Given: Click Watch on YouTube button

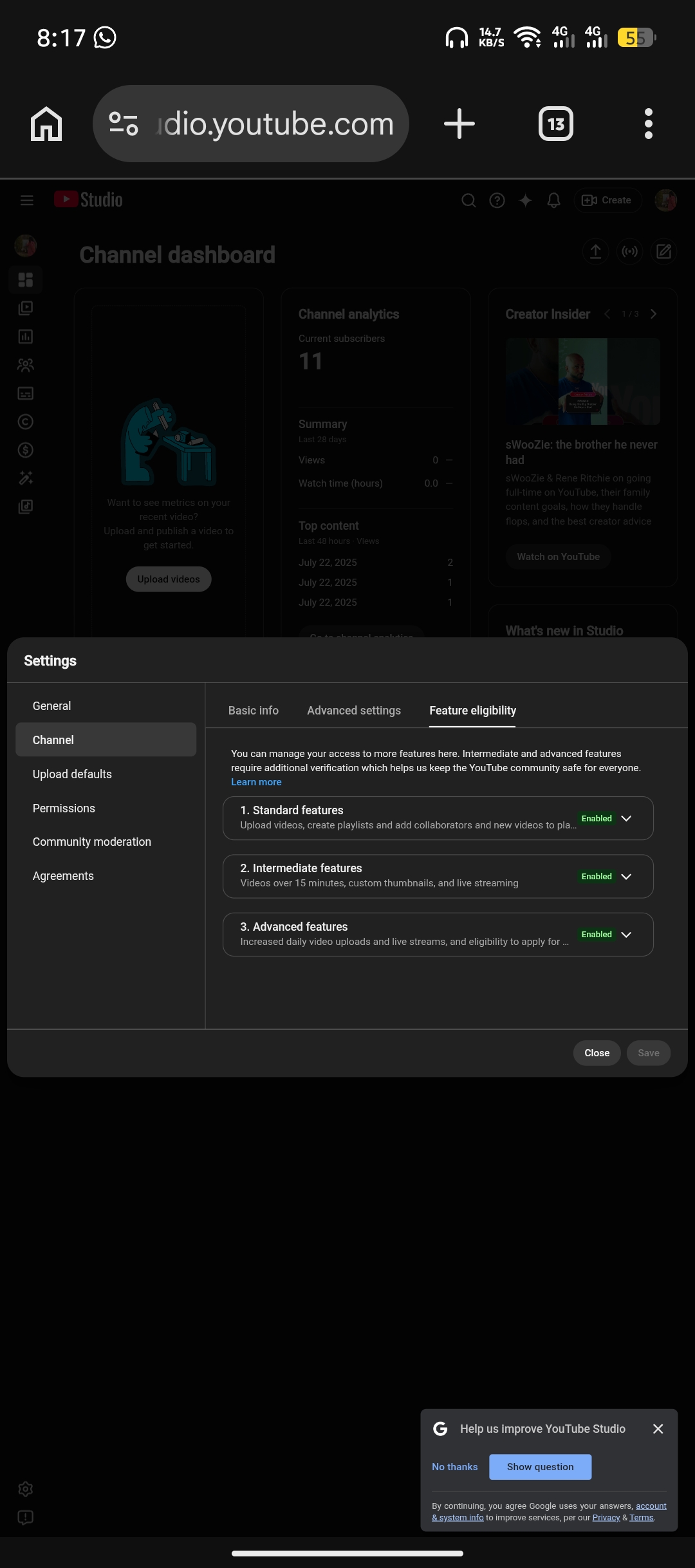Looking at the screenshot, I should tap(559, 557).
